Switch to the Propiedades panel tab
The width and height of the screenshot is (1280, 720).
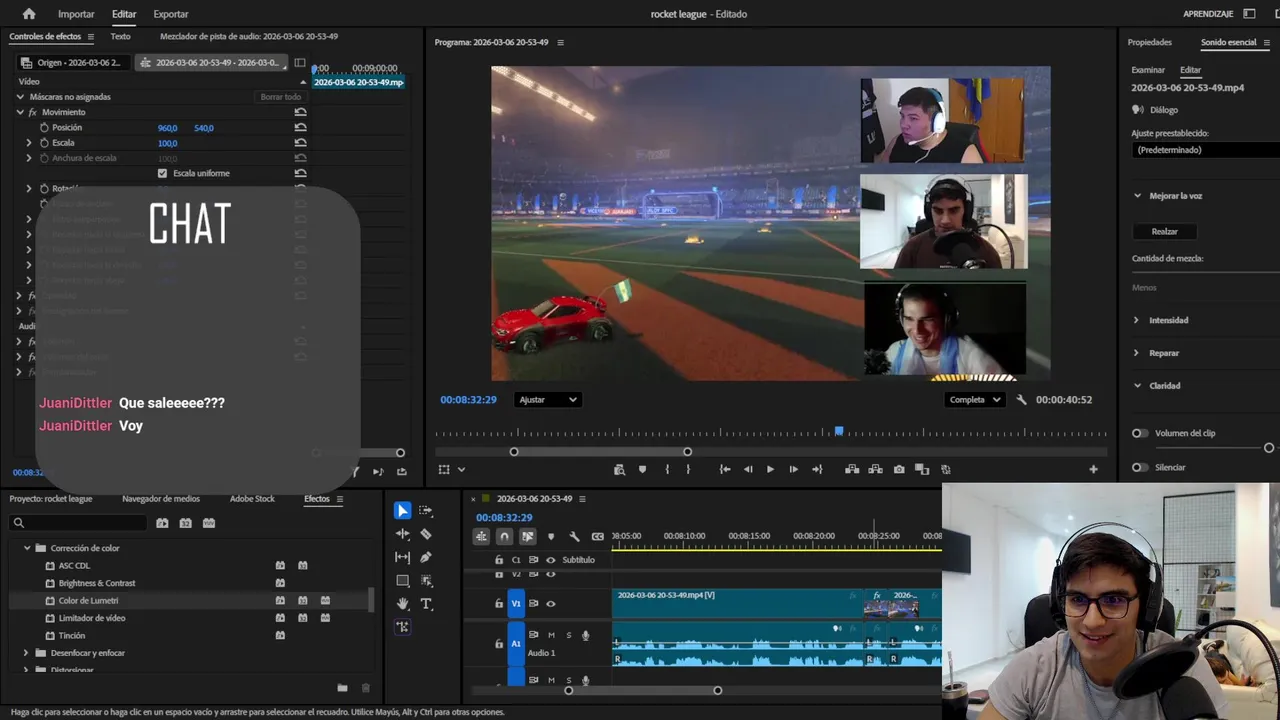tap(1150, 42)
